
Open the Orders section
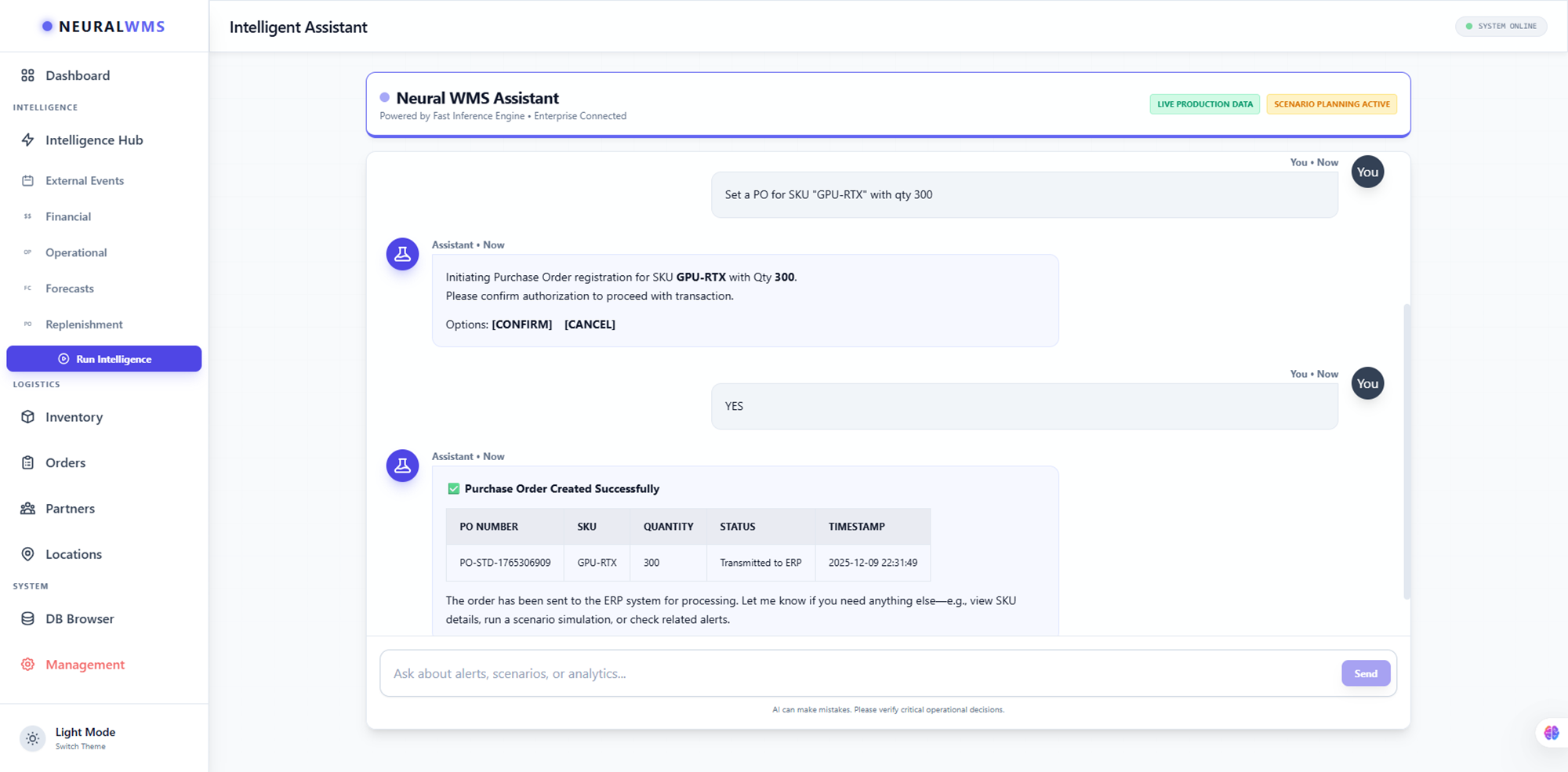point(64,462)
